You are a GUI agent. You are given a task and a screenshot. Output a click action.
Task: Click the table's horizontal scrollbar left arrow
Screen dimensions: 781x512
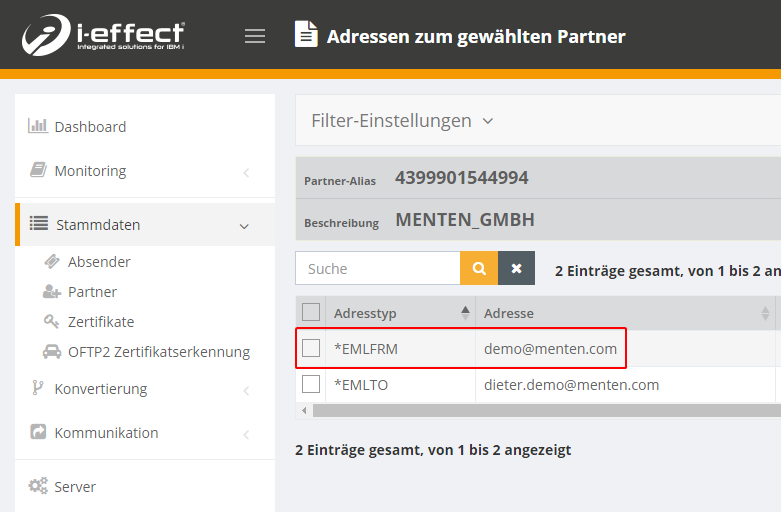click(x=301, y=410)
